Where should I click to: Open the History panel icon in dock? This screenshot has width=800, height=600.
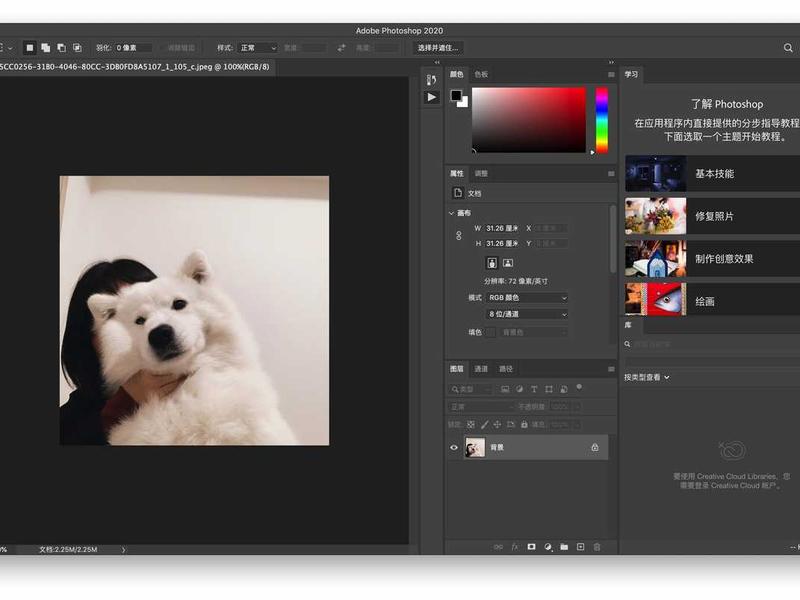[x=431, y=80]
